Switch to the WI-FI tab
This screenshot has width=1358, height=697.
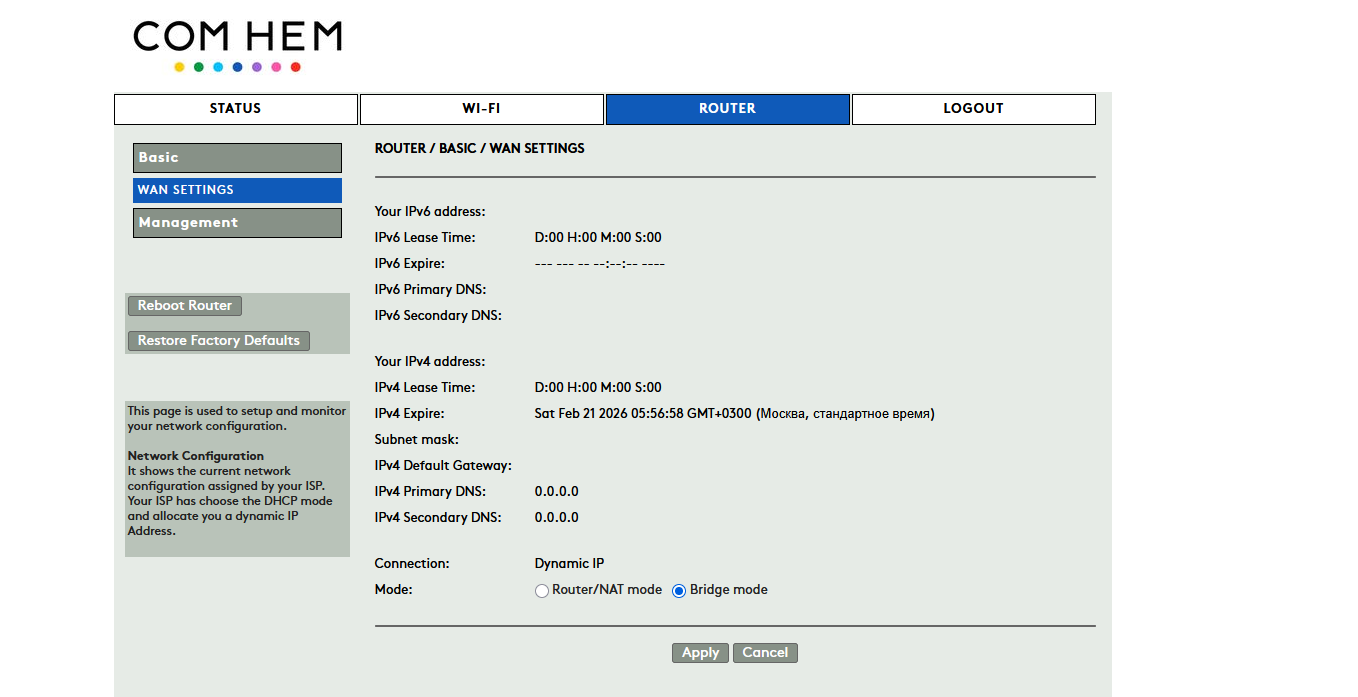481,109
